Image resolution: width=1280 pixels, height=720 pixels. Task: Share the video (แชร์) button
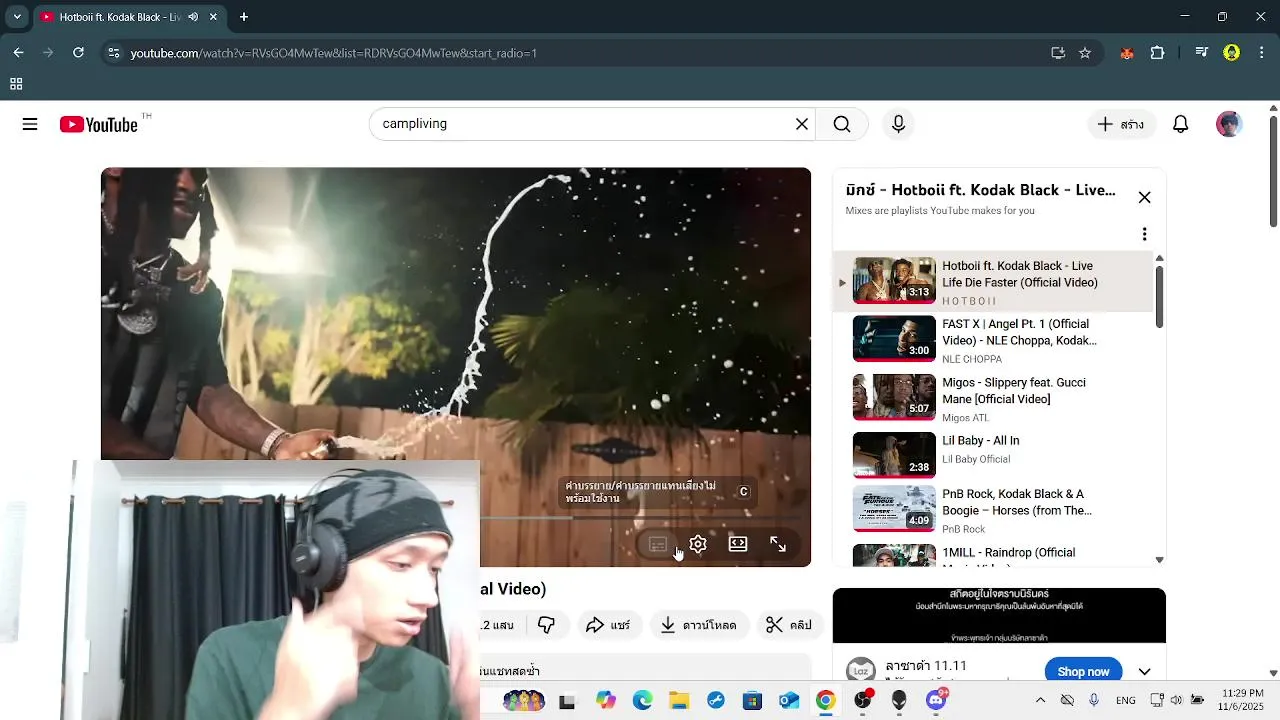(607, 625)
